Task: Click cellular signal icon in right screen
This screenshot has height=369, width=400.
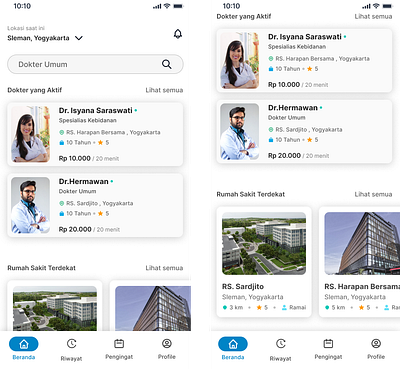Action: pyautogui.click(x=366, y=6)
